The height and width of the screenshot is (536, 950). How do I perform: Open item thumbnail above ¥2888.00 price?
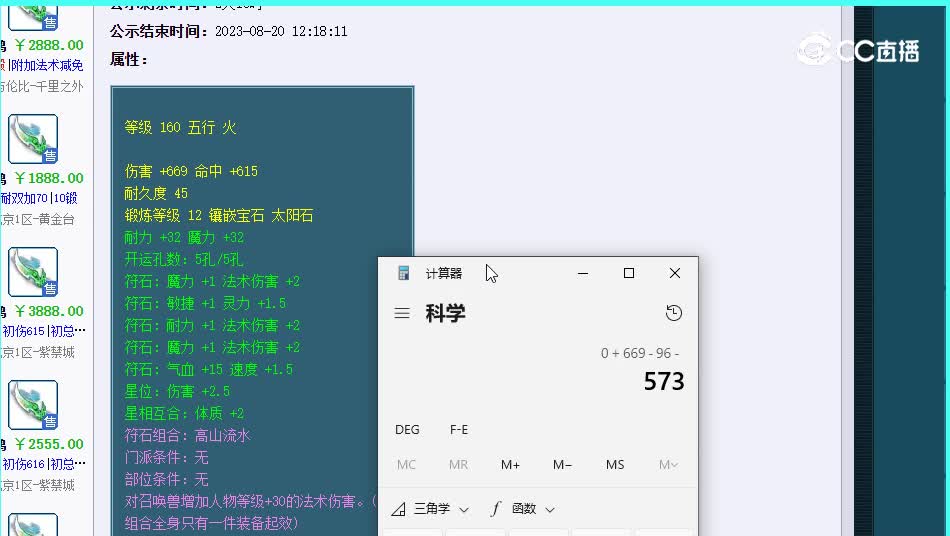tap(33, 16)
